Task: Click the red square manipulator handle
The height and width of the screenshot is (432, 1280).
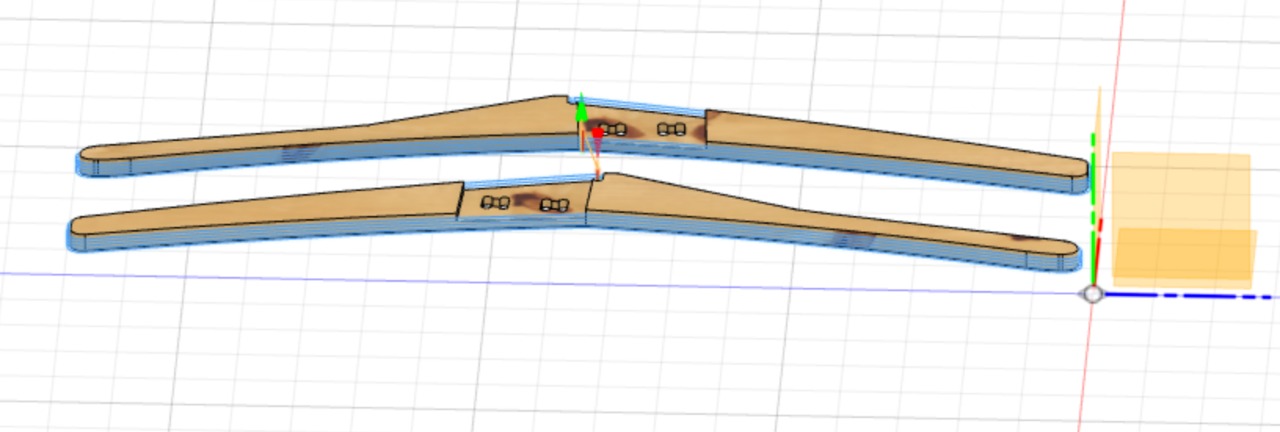Action: (597, 131)
